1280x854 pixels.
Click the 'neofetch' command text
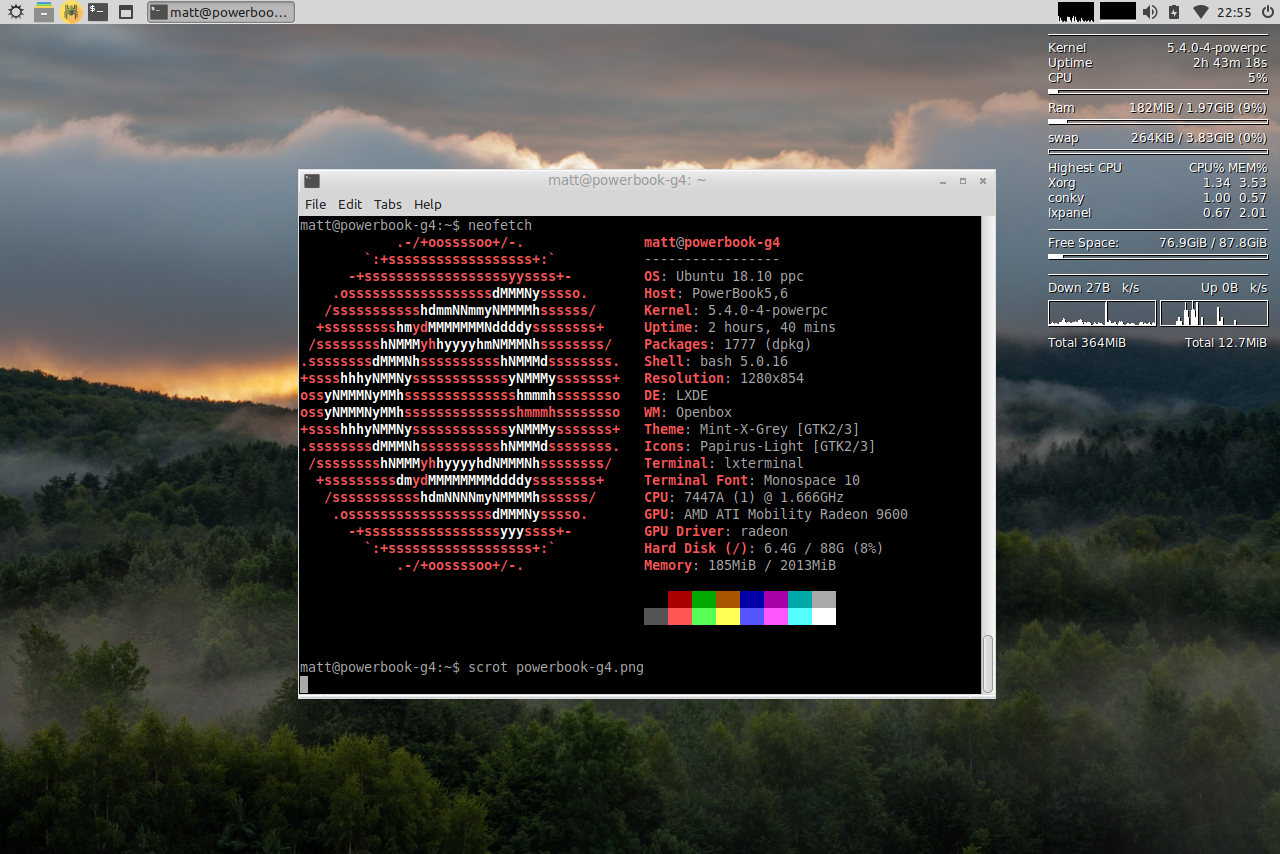coord(500,226)
